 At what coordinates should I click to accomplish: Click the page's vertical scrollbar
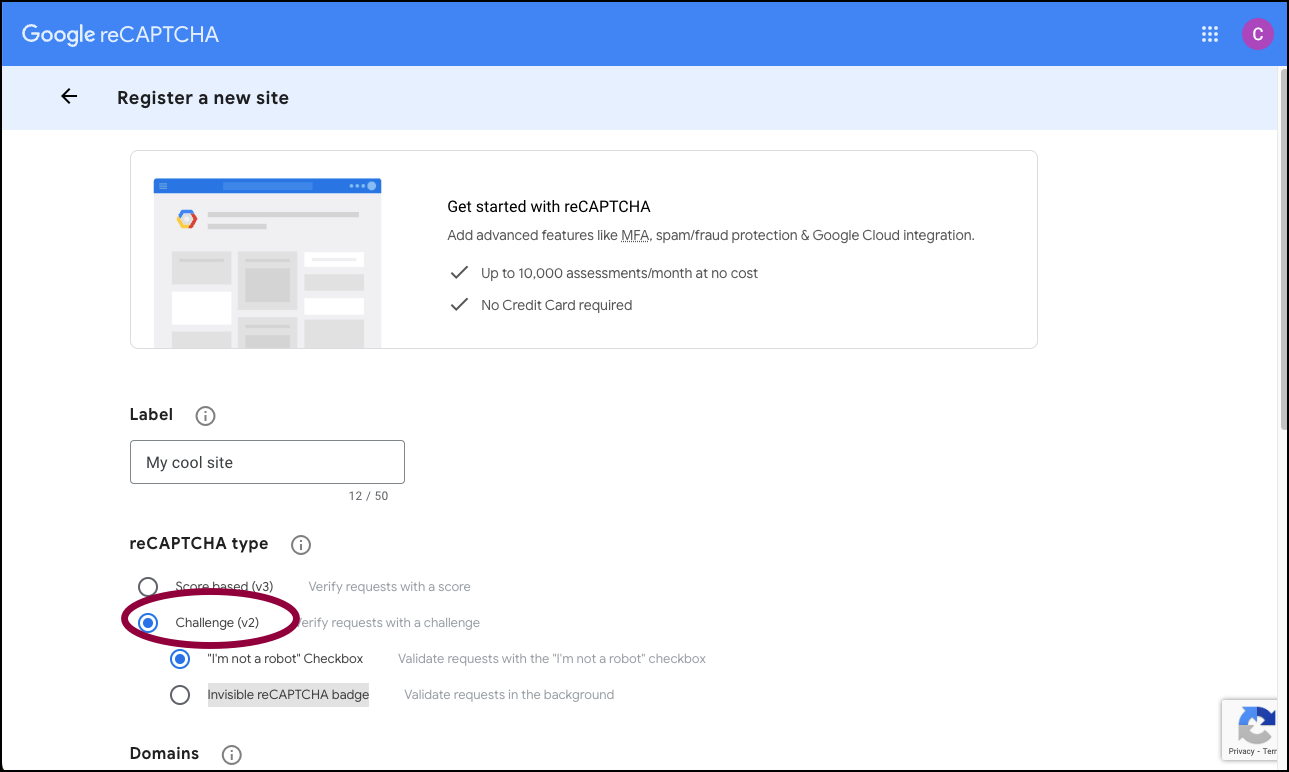pyautogui.click(x=1283, y=250)
